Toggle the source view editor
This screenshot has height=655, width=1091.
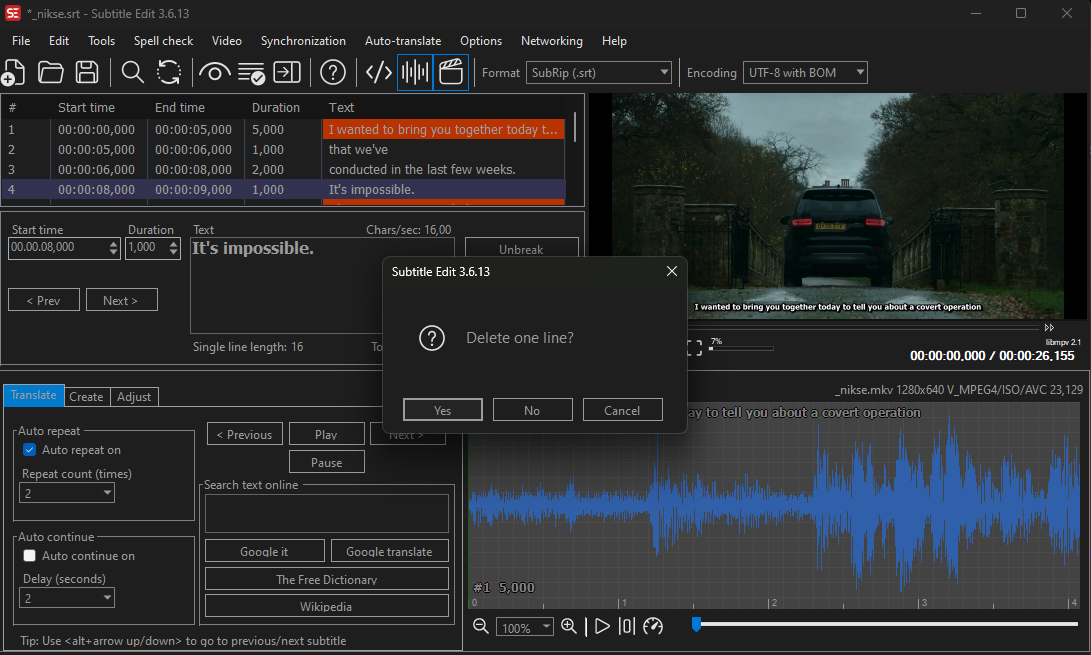point(378,72)
